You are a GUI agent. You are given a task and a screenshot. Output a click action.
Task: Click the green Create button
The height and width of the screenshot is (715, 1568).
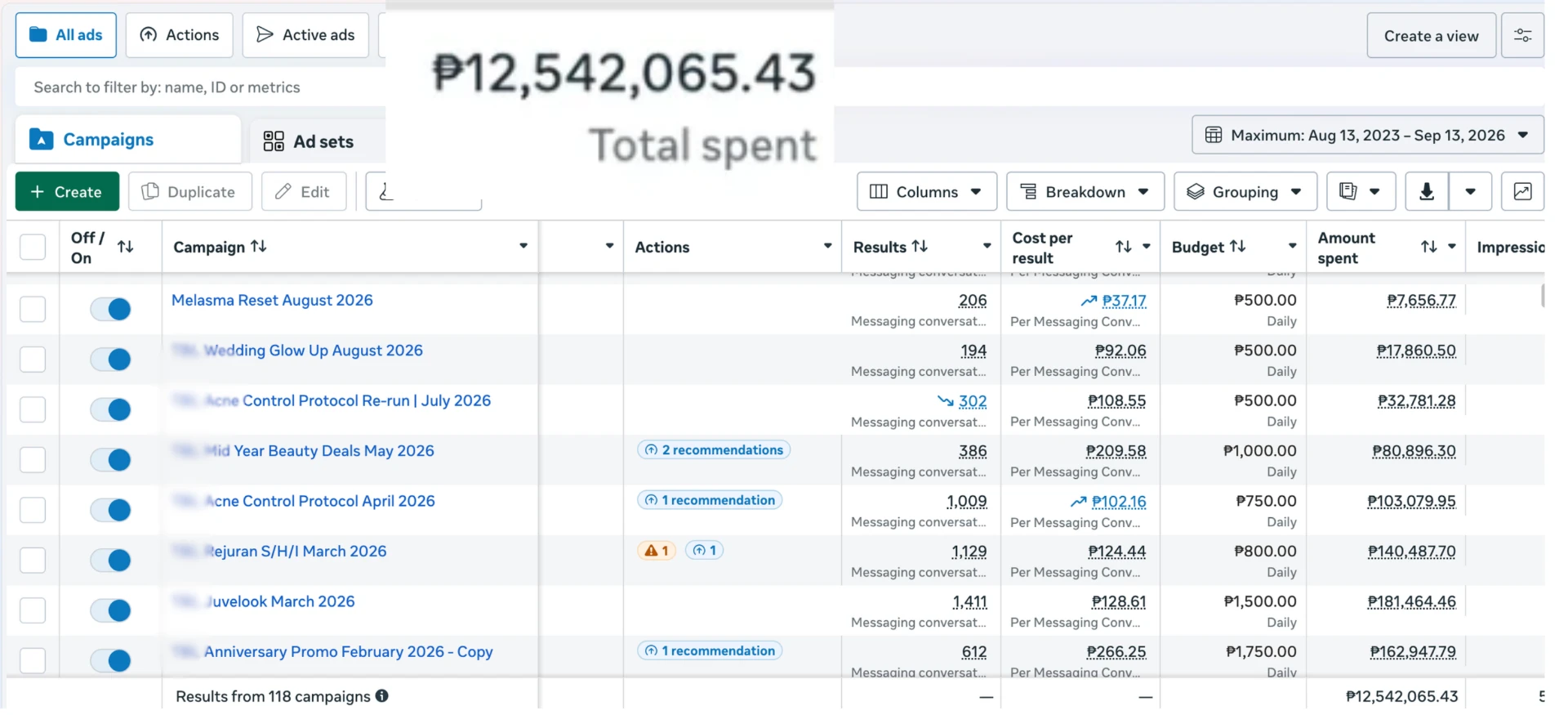[x=67, y=192]
